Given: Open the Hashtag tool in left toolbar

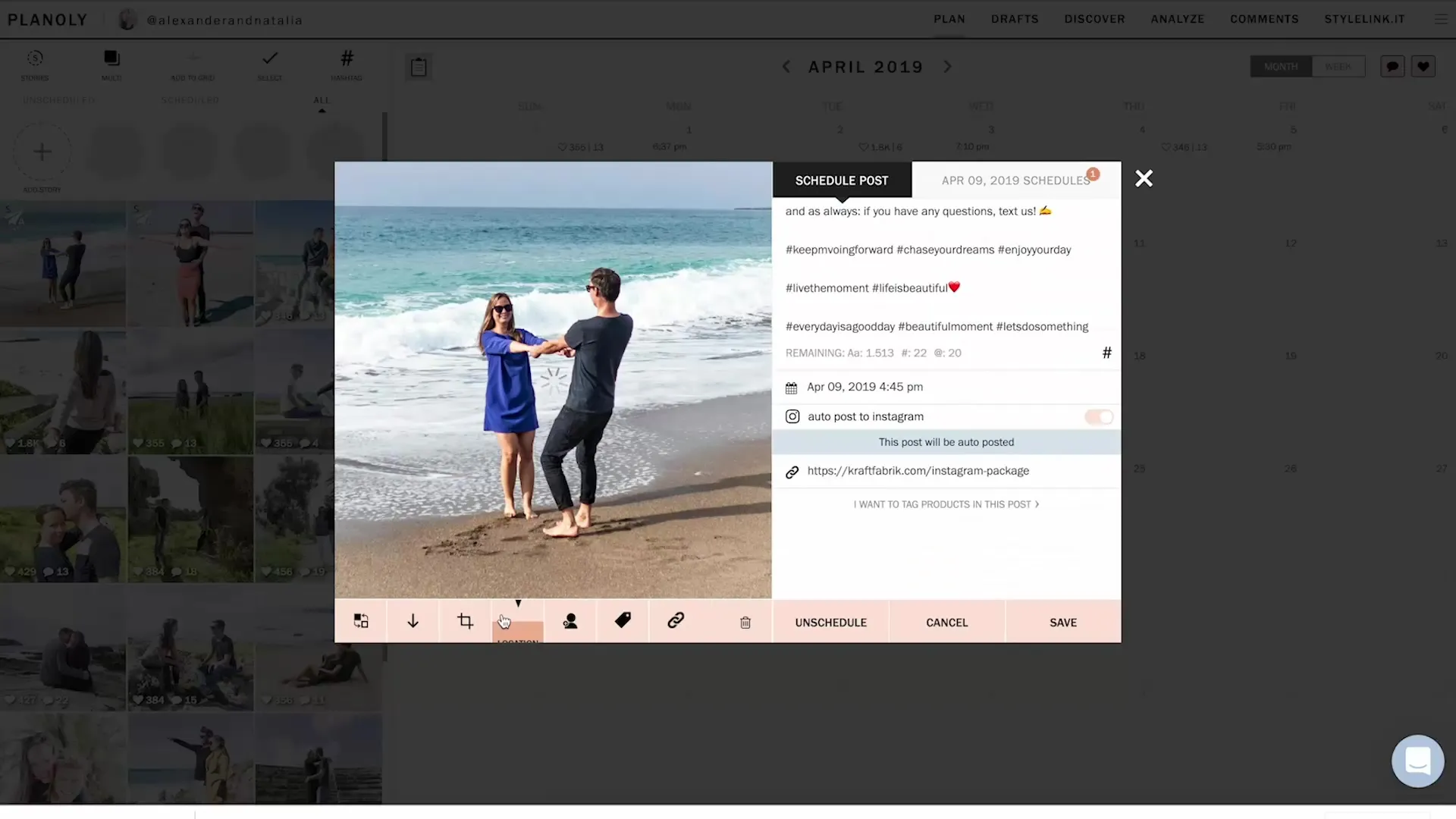Looking at the screenshot, I should pyautogui.click(x=347, y=65).
